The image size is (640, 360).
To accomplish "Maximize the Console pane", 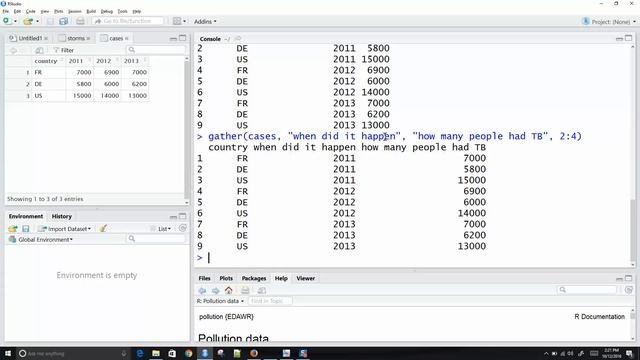I will [629, 38].
